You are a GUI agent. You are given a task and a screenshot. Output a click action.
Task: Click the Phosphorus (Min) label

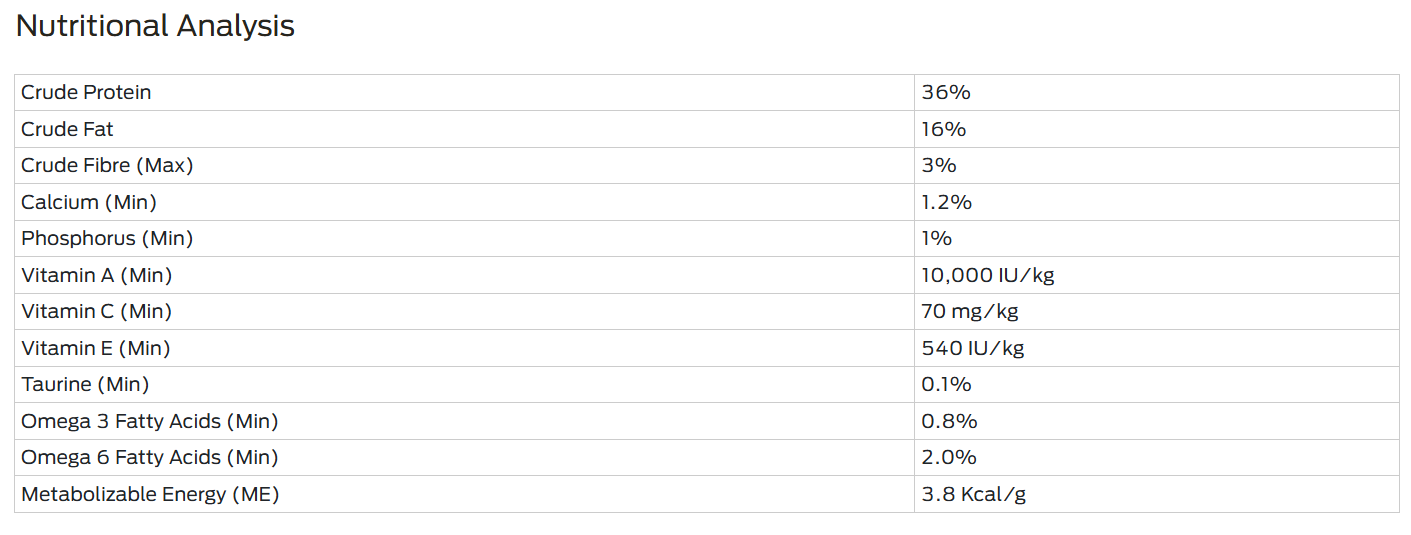pos(107,238)
